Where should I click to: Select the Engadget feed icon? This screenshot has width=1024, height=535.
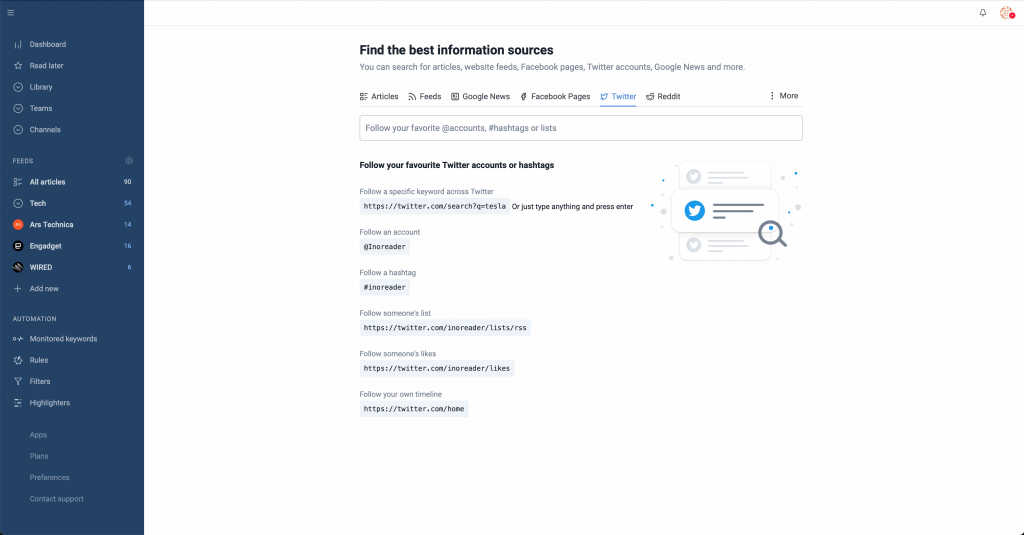coord(18,246)
